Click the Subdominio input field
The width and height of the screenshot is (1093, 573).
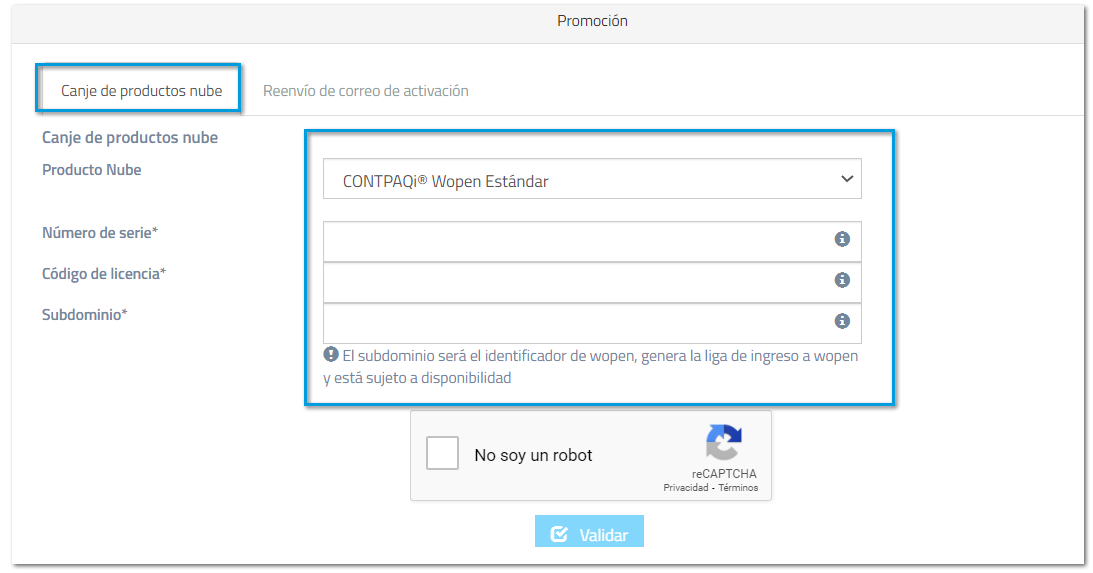[x=592, y=323]
